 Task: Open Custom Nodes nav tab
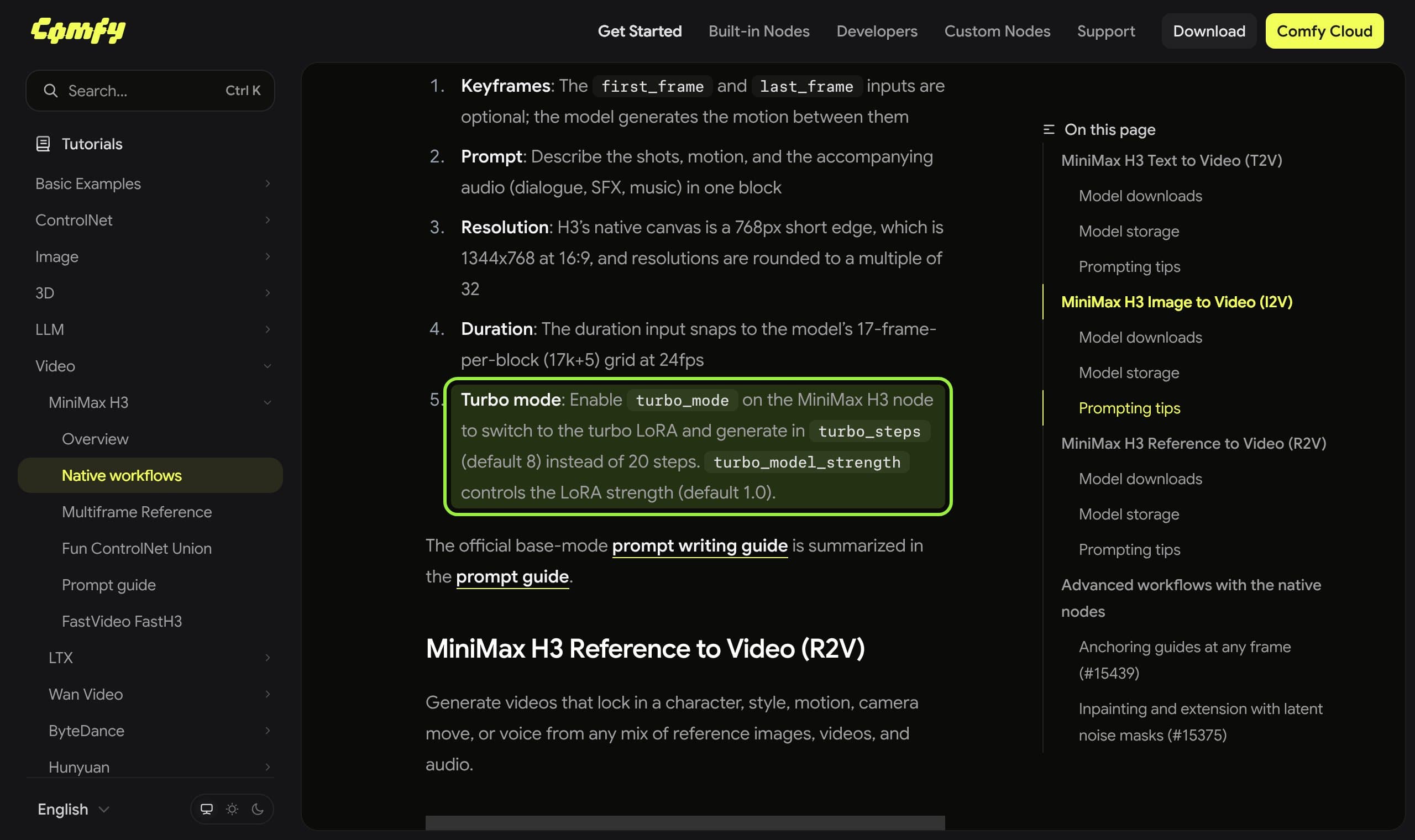[997, 31]
